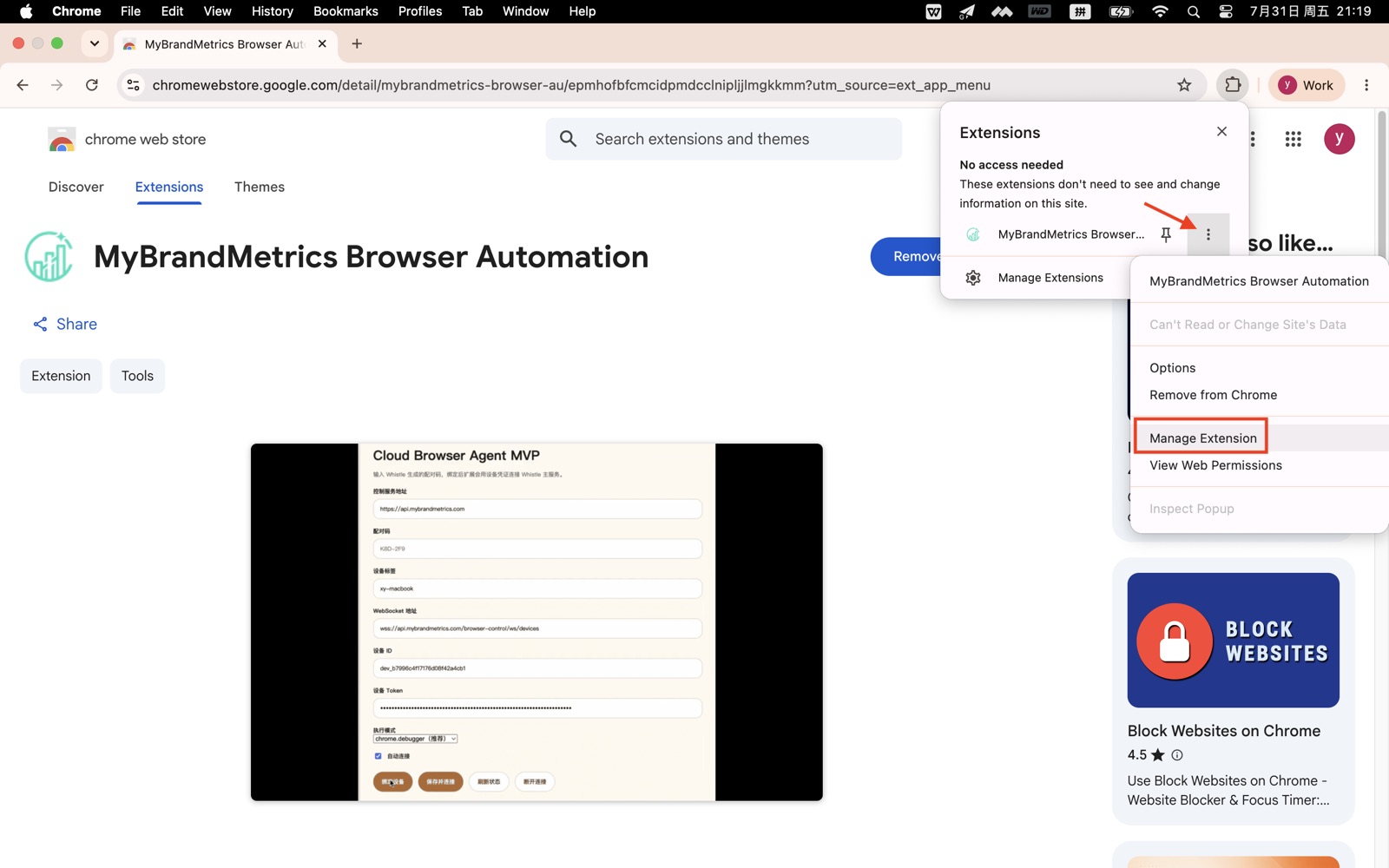The width and height of the screenshot is (1389, 868).
Task: Bookmark this page with star icon
Action: tap(1184, 85)
